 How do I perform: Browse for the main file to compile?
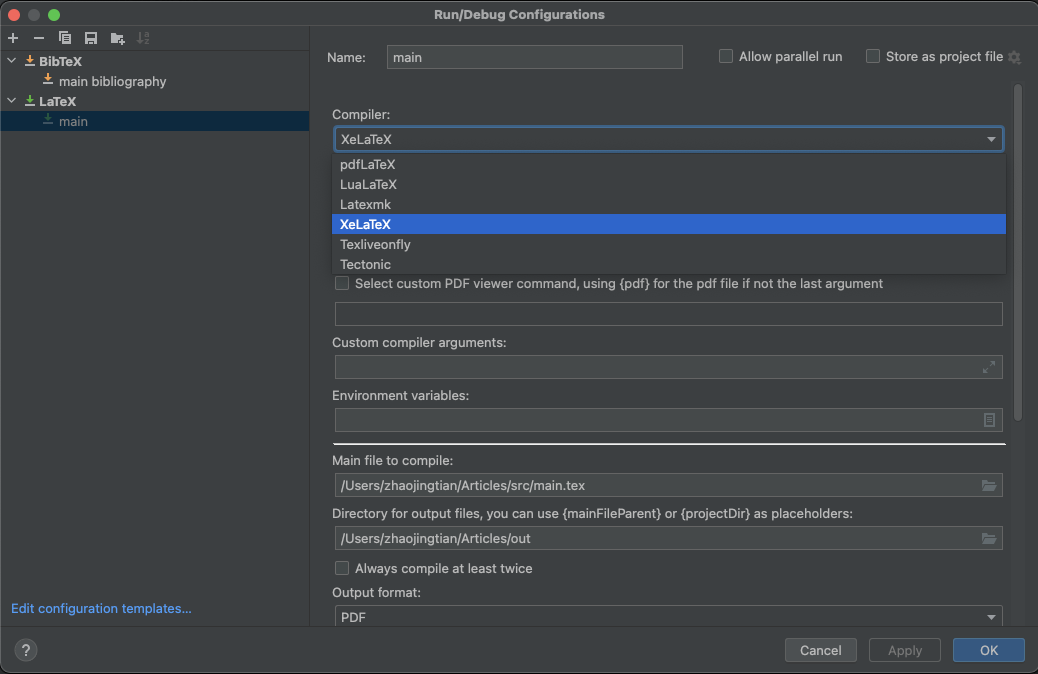[988, 485]
